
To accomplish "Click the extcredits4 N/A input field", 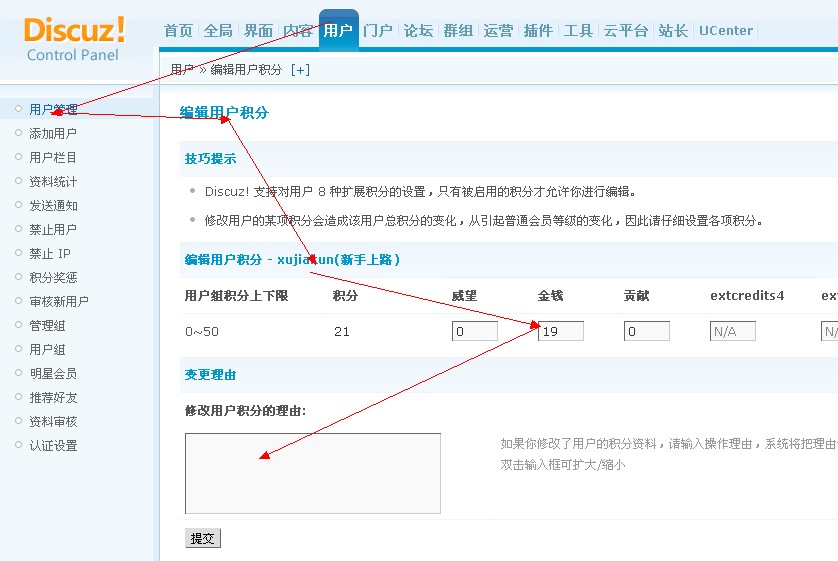I will [x=733, y=331].
